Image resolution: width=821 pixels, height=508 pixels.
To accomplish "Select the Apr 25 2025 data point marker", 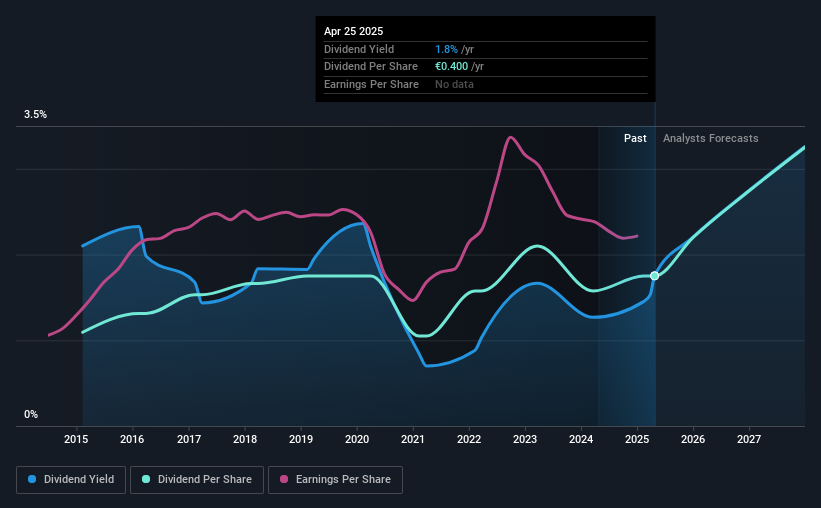I will 654,276.
